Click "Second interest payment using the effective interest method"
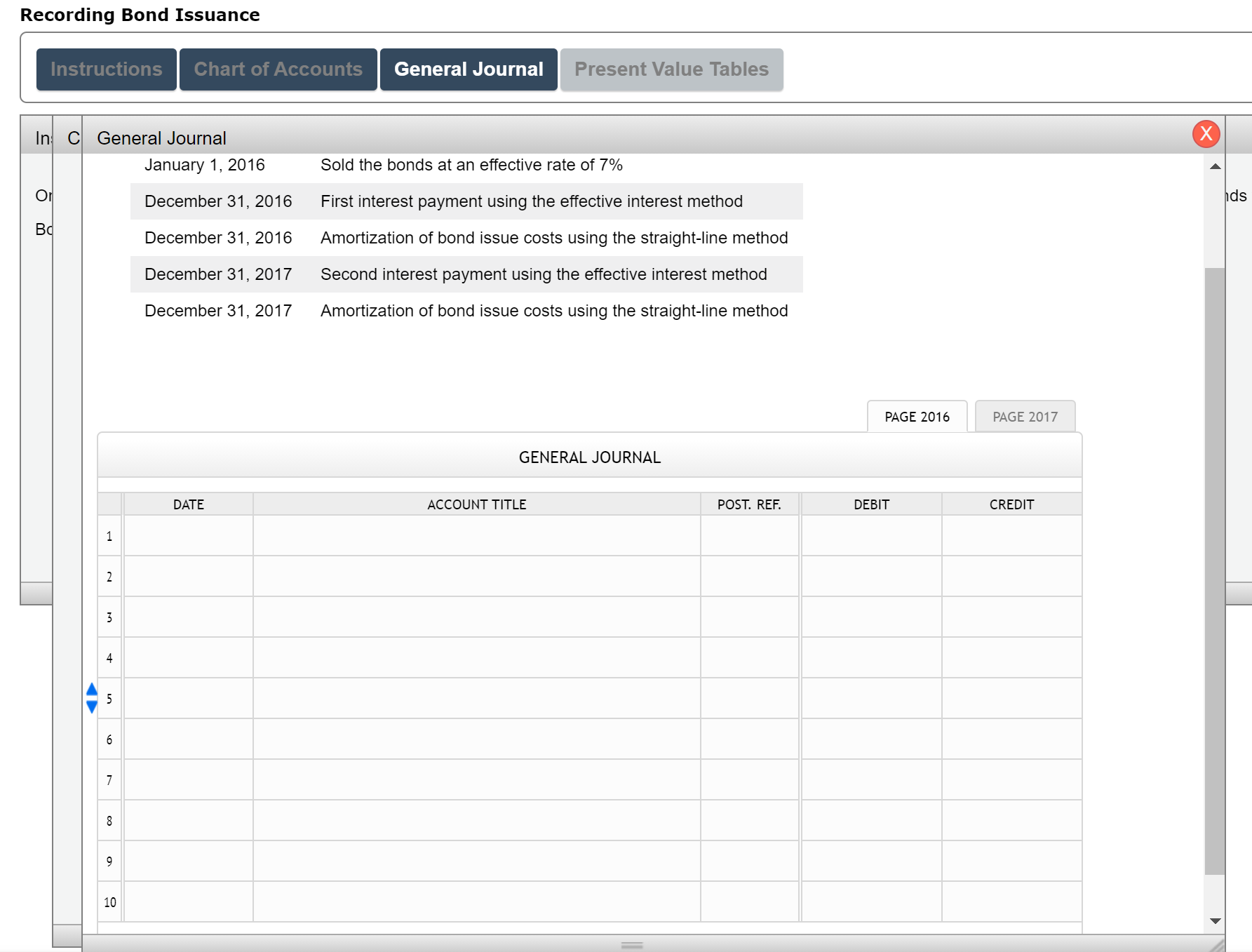 click(x=544, y=274)
